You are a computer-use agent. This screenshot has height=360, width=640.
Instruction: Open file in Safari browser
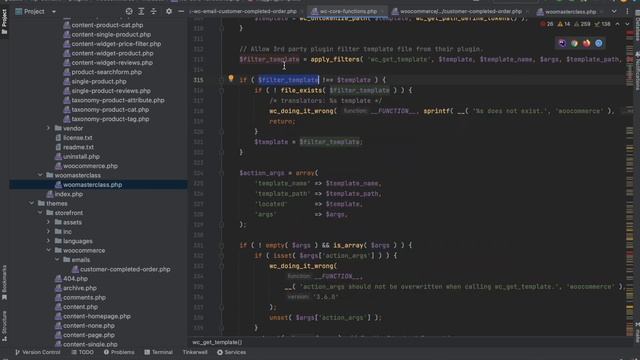coord(599,43)
